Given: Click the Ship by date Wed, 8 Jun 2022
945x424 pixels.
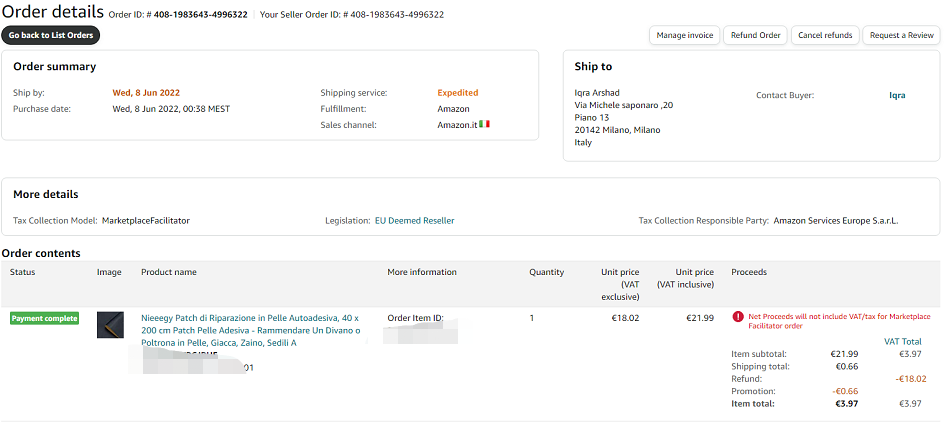Looking at the screenshot, I should [x=146, y=93].
